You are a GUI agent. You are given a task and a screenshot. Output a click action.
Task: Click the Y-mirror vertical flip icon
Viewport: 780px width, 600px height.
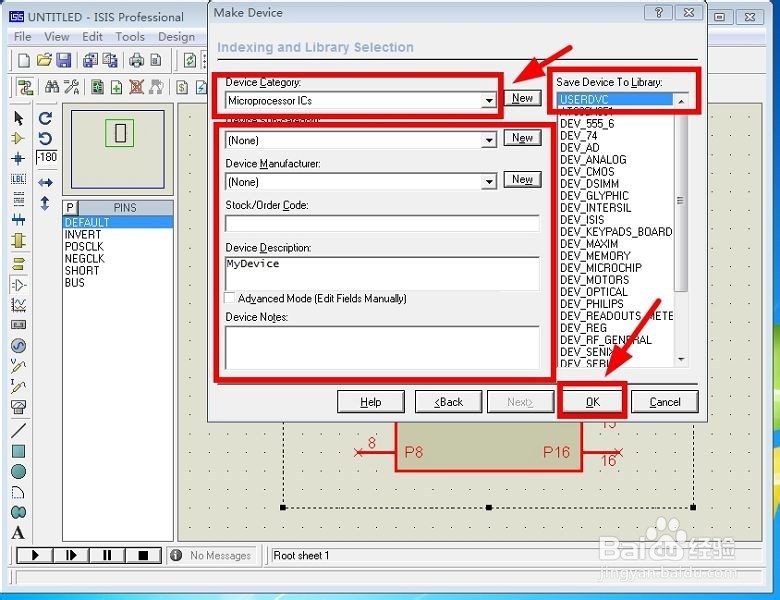click(45, 203)
